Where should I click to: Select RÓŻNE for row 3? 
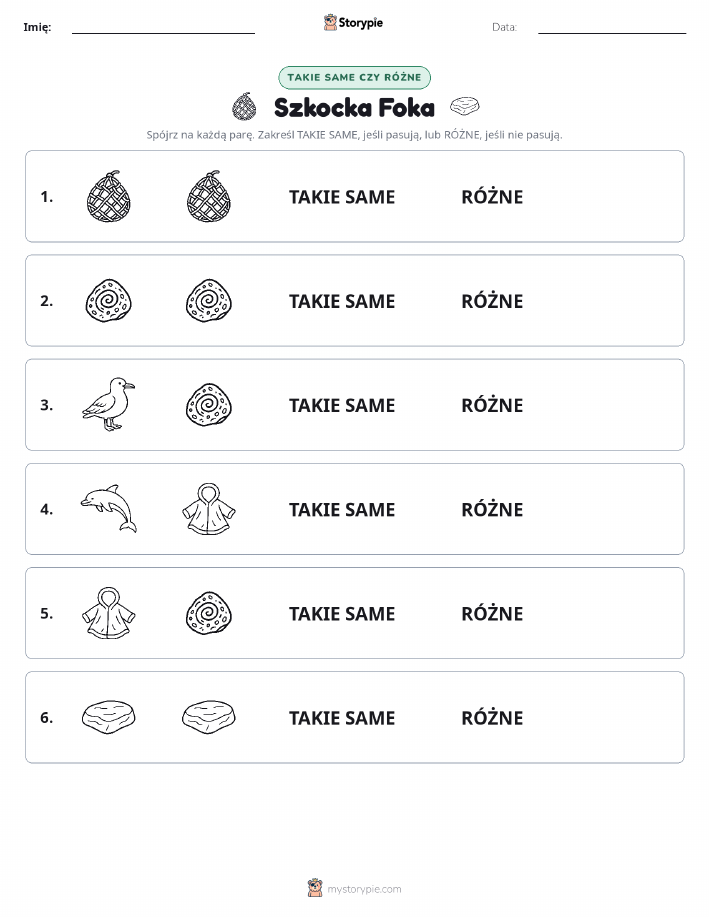pos(492,405)
